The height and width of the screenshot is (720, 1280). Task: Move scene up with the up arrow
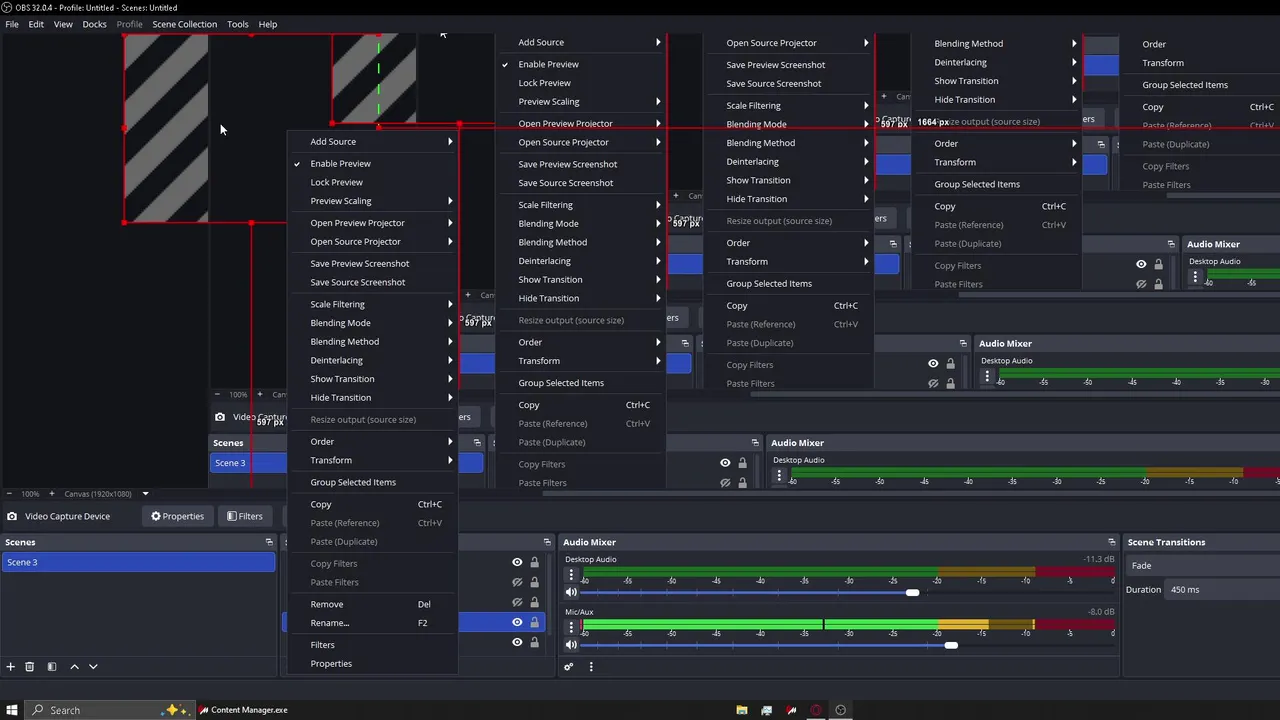point(74,667)
